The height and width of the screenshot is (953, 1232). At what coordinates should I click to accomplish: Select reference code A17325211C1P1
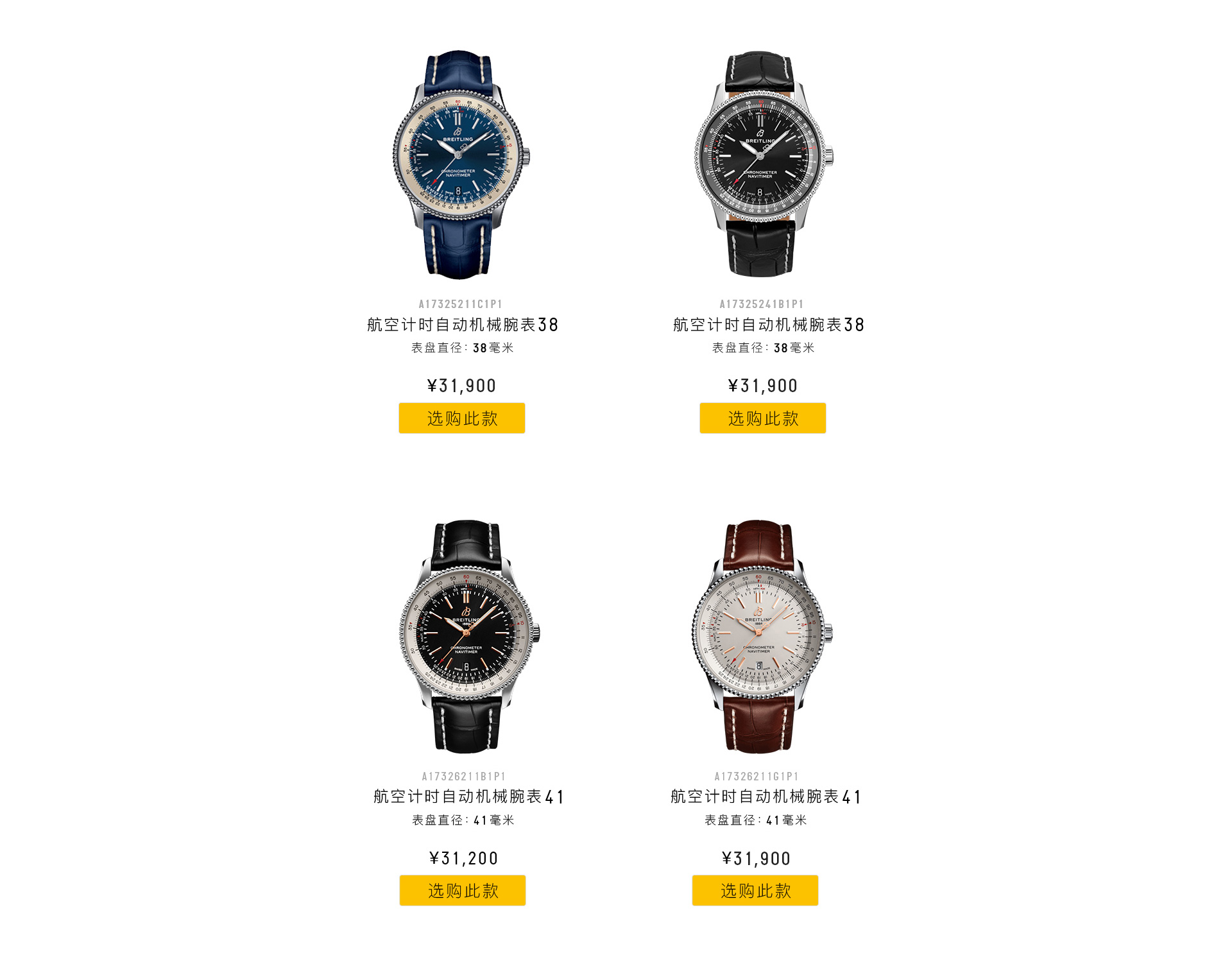click(x=461, y=304)
